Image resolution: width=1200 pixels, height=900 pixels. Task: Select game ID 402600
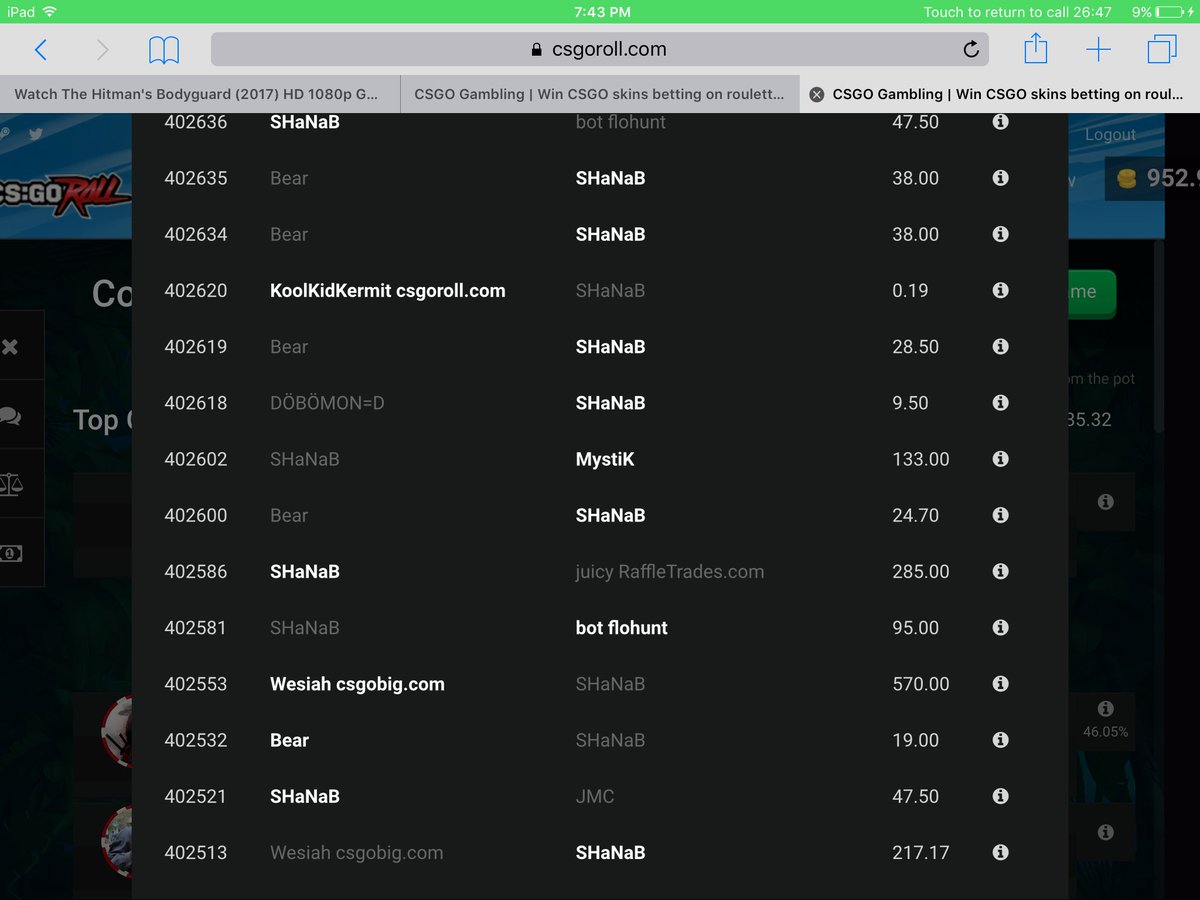click(x=196, y=515)
